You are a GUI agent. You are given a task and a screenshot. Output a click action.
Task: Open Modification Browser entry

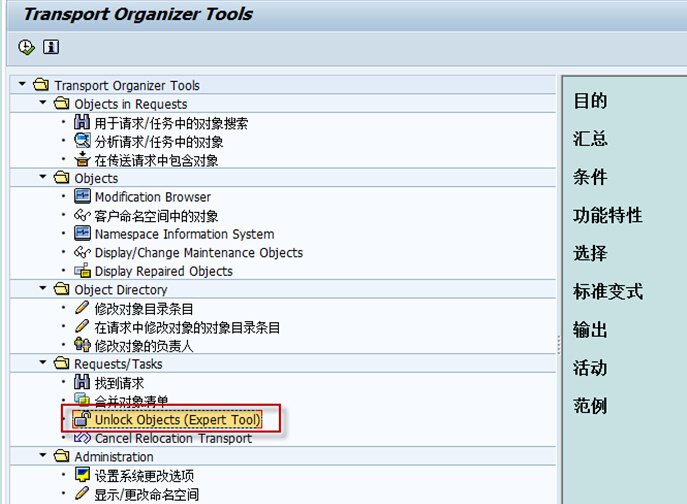(x=153, y=197)
